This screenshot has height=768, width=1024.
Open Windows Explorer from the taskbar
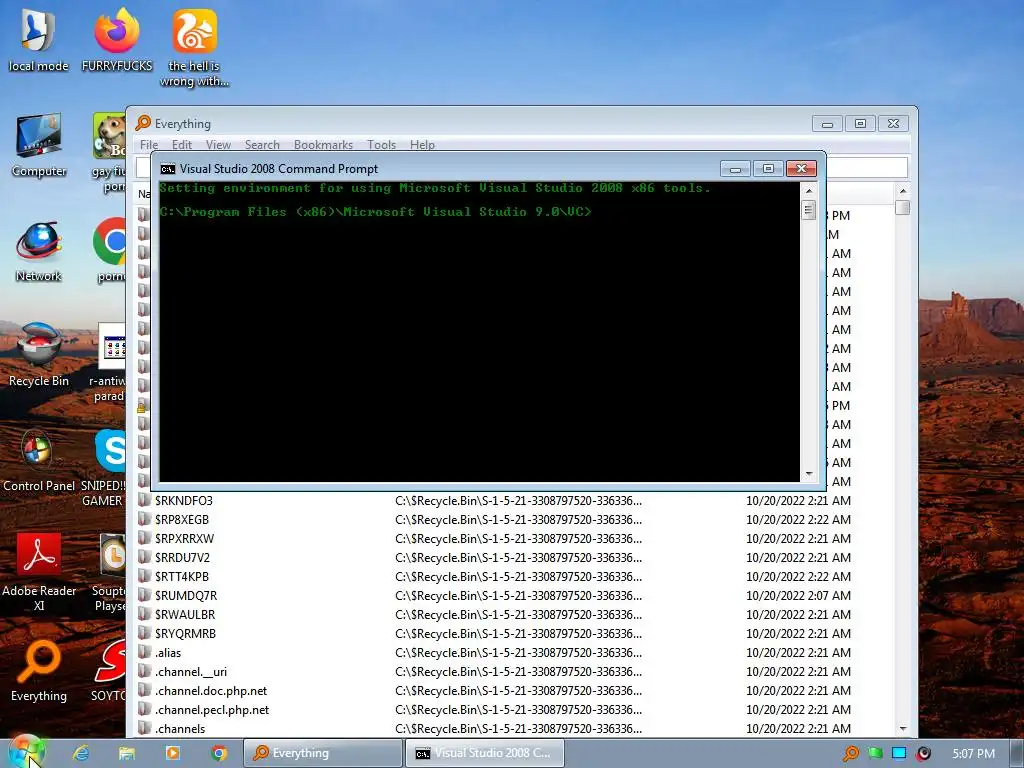[127, 753]
